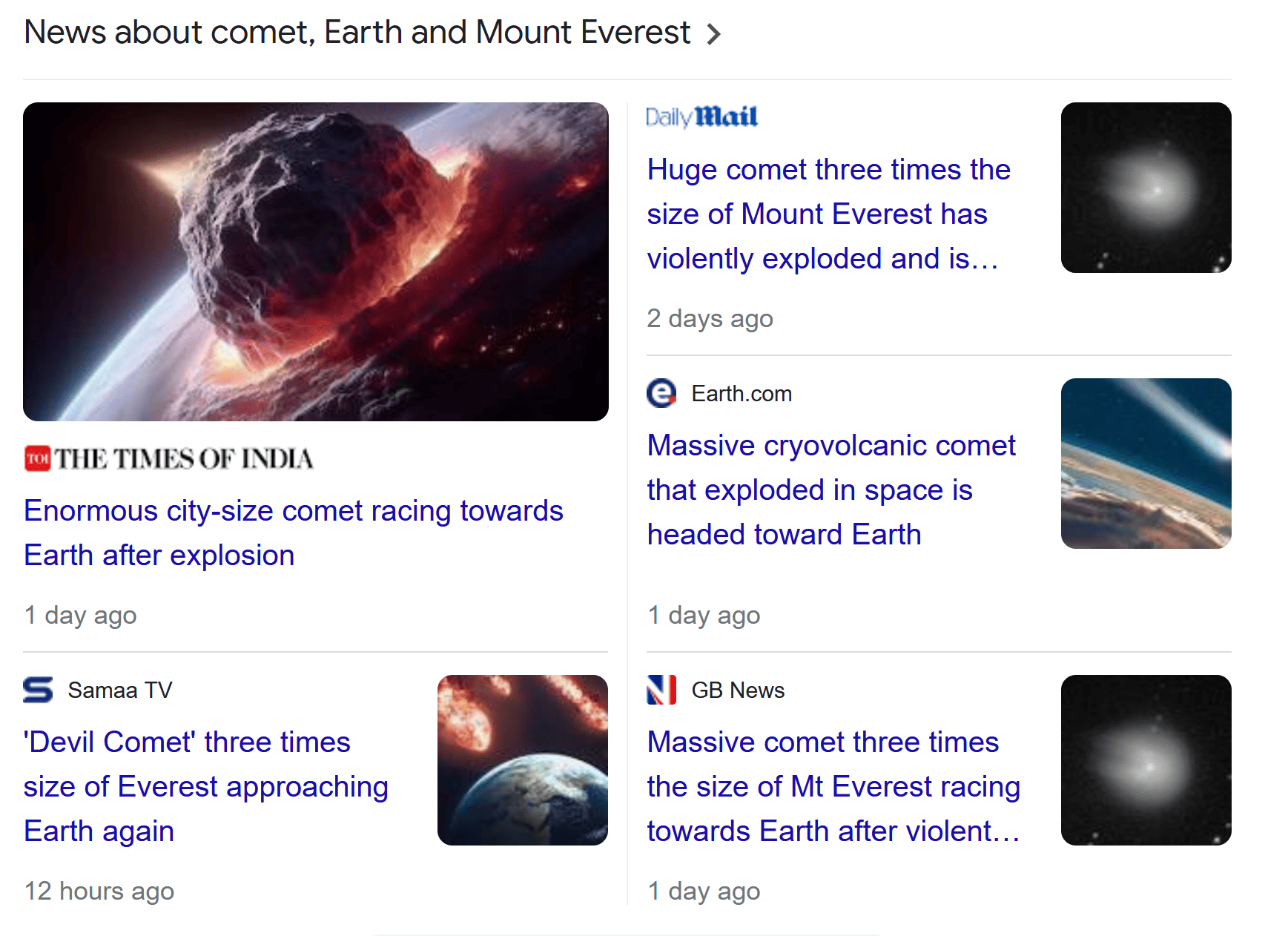Click the large asteroid impact image
The width and height of the screenshot is (1288, 936).
[316, 262]
